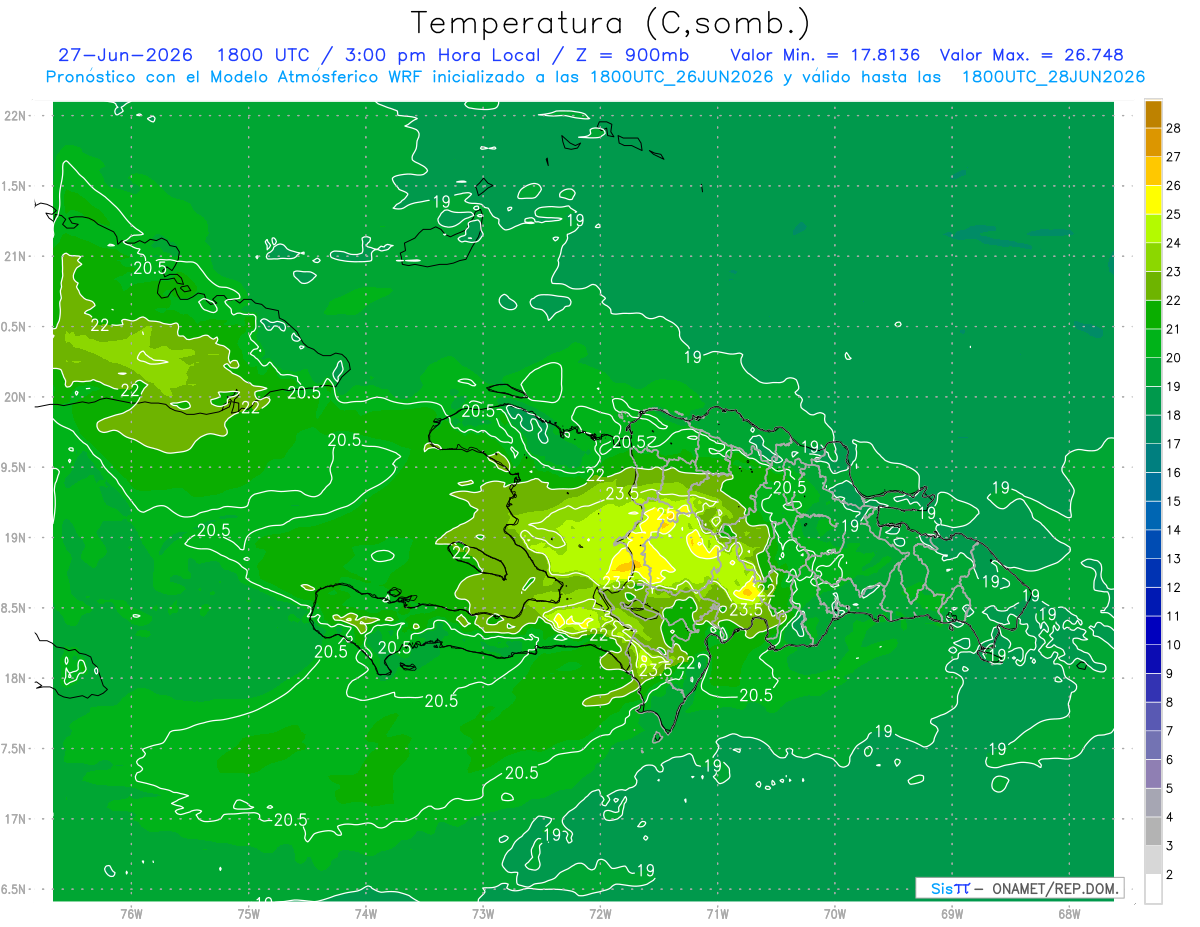Click the "72W" longitude axis label

click(x=600, y=913)
